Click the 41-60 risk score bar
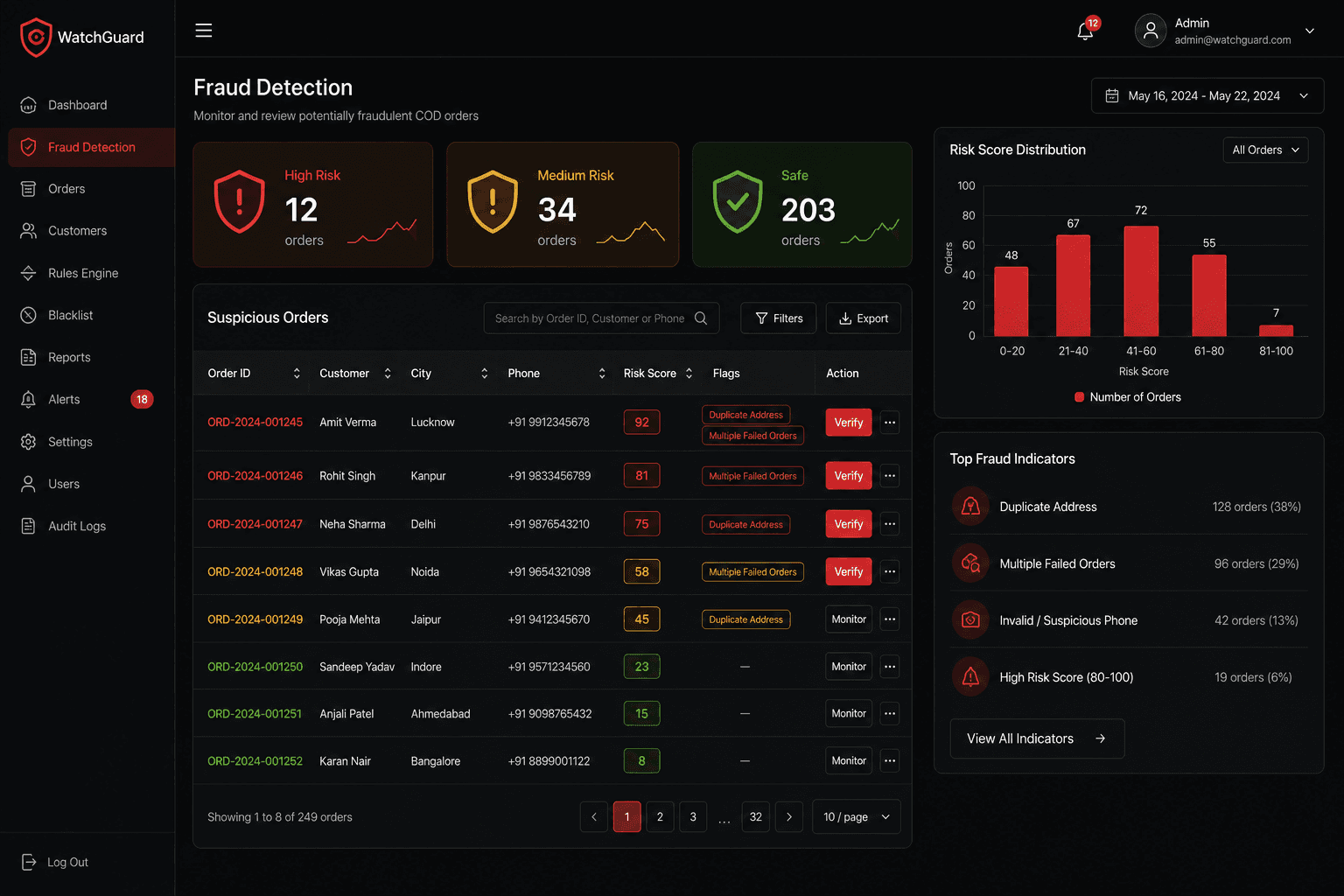This screenshot has width=1344, height=896. pyautogui.click(x=1141, y=281)
